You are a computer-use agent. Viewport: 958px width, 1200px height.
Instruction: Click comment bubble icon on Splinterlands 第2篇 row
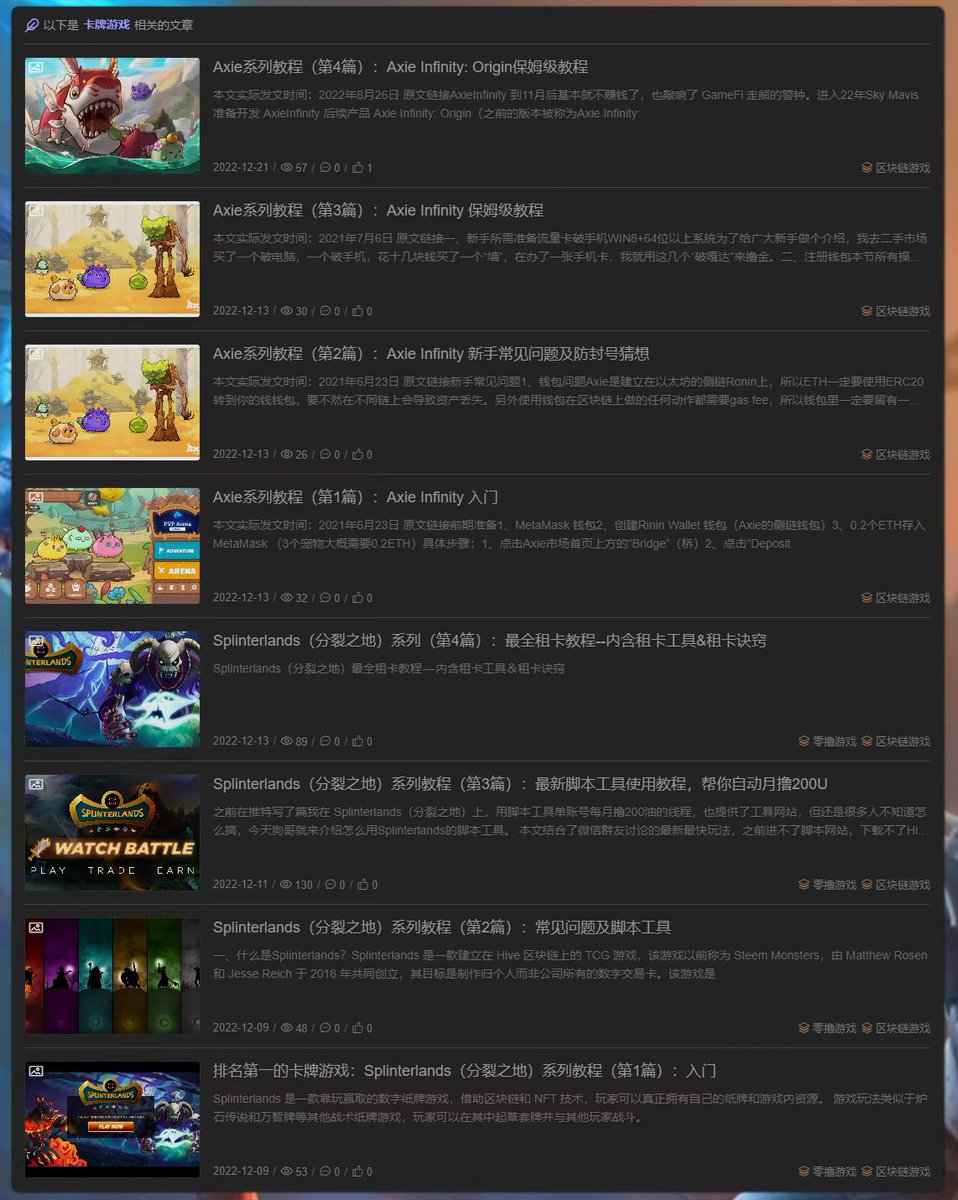pos(325,1028)
